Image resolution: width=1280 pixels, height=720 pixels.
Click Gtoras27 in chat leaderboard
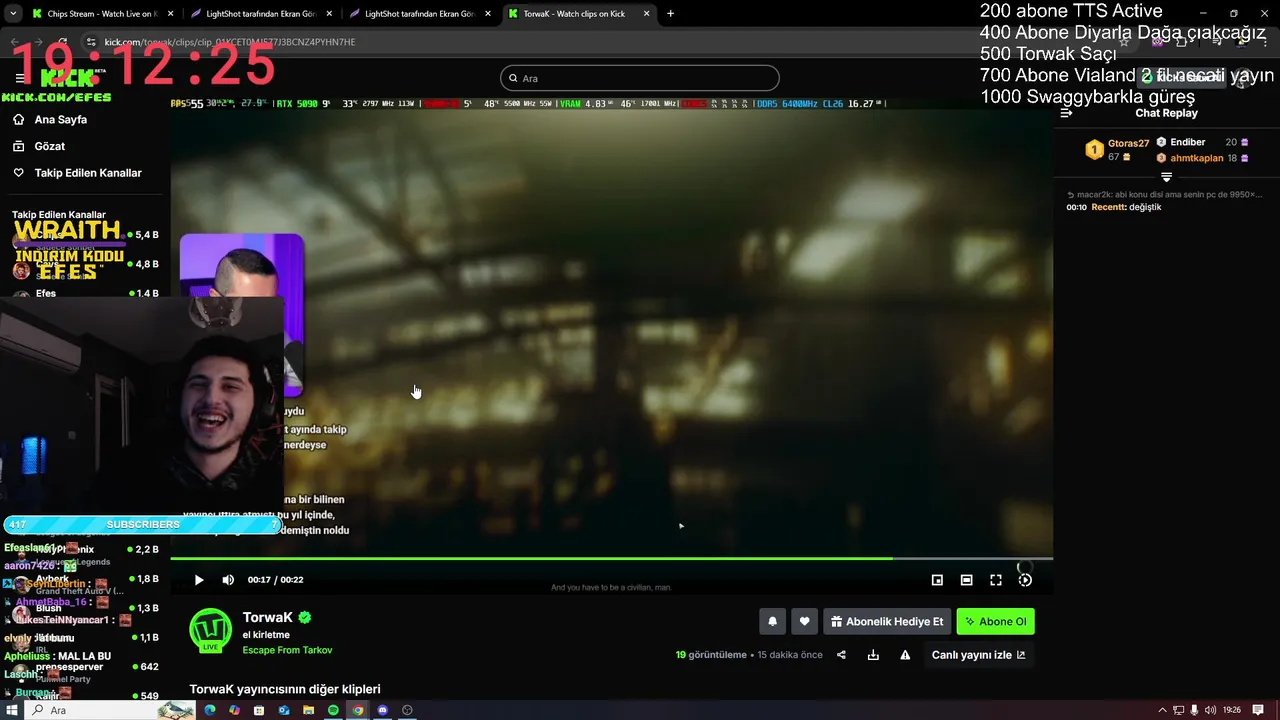click(x=1128, y=144)
